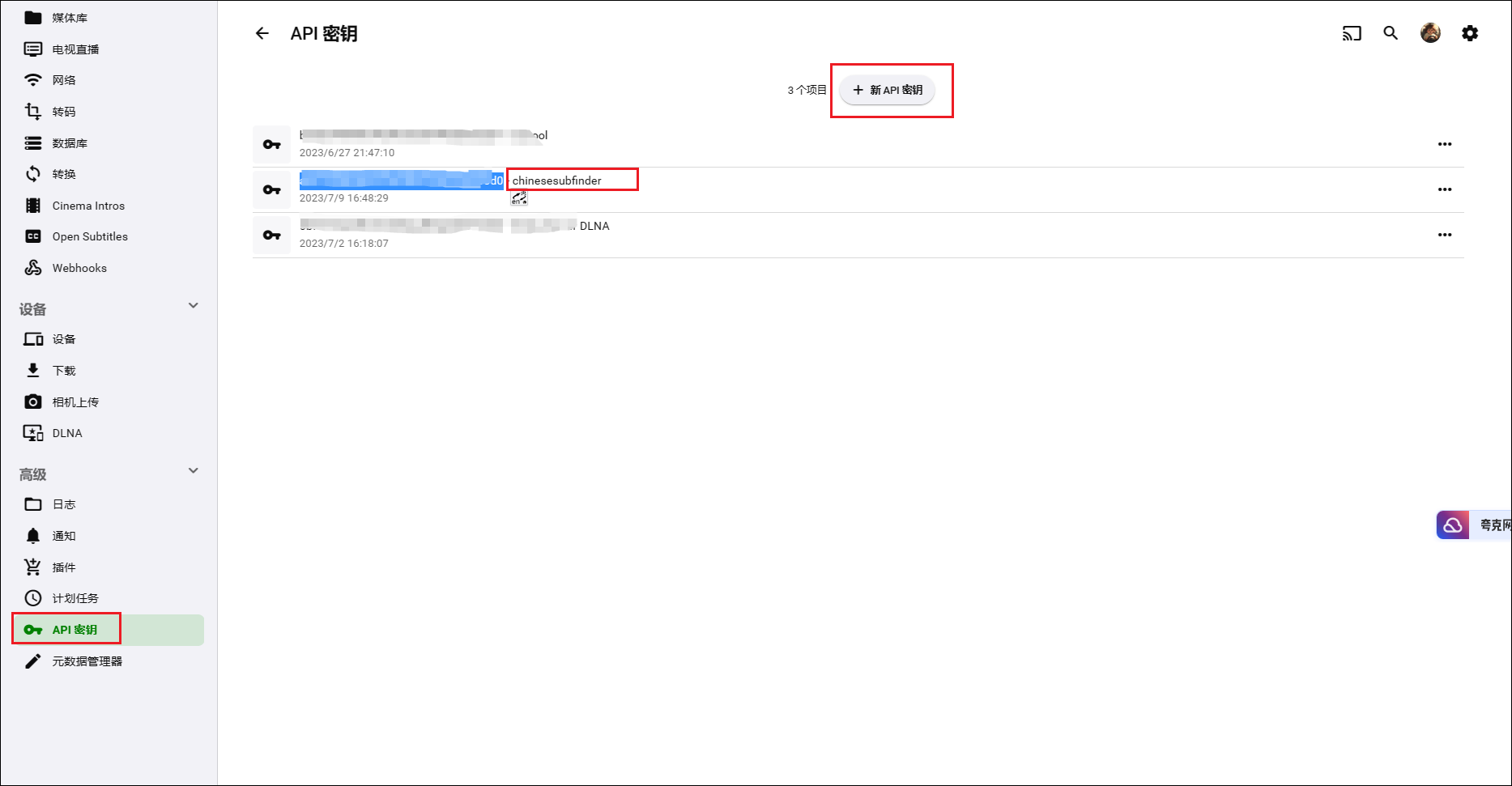This screenshot has height=786, width=1512.
Task: Click the search magnifier icon
Action: point(1391,33)
